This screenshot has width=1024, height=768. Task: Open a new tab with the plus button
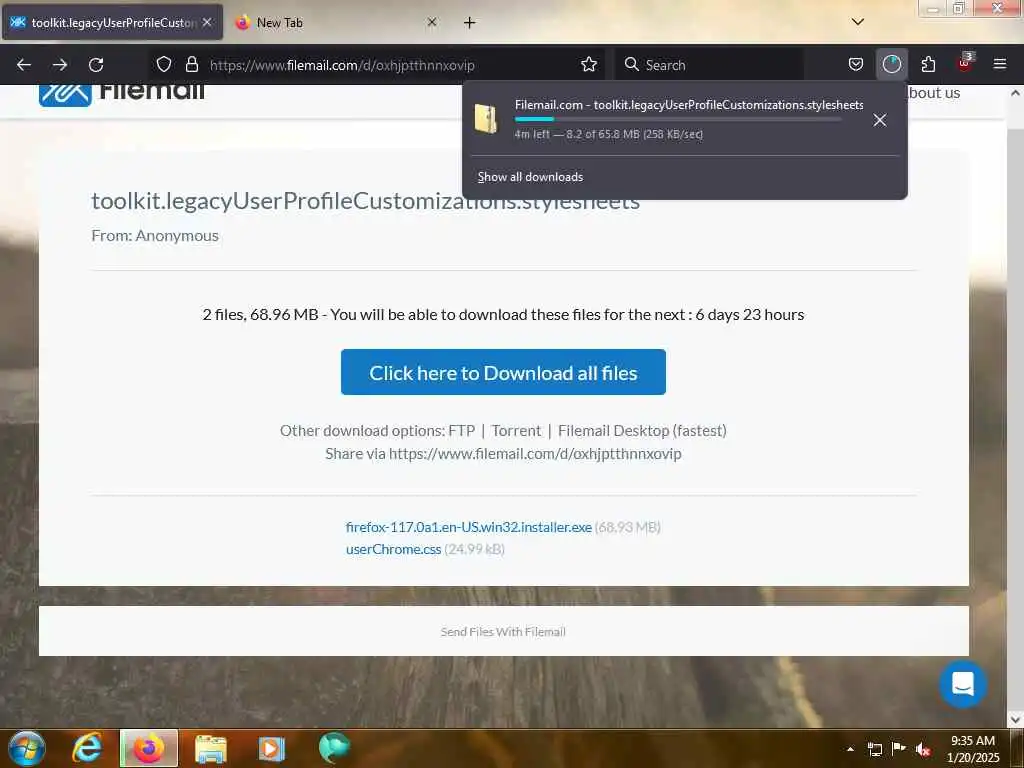(x=469, y=22)
